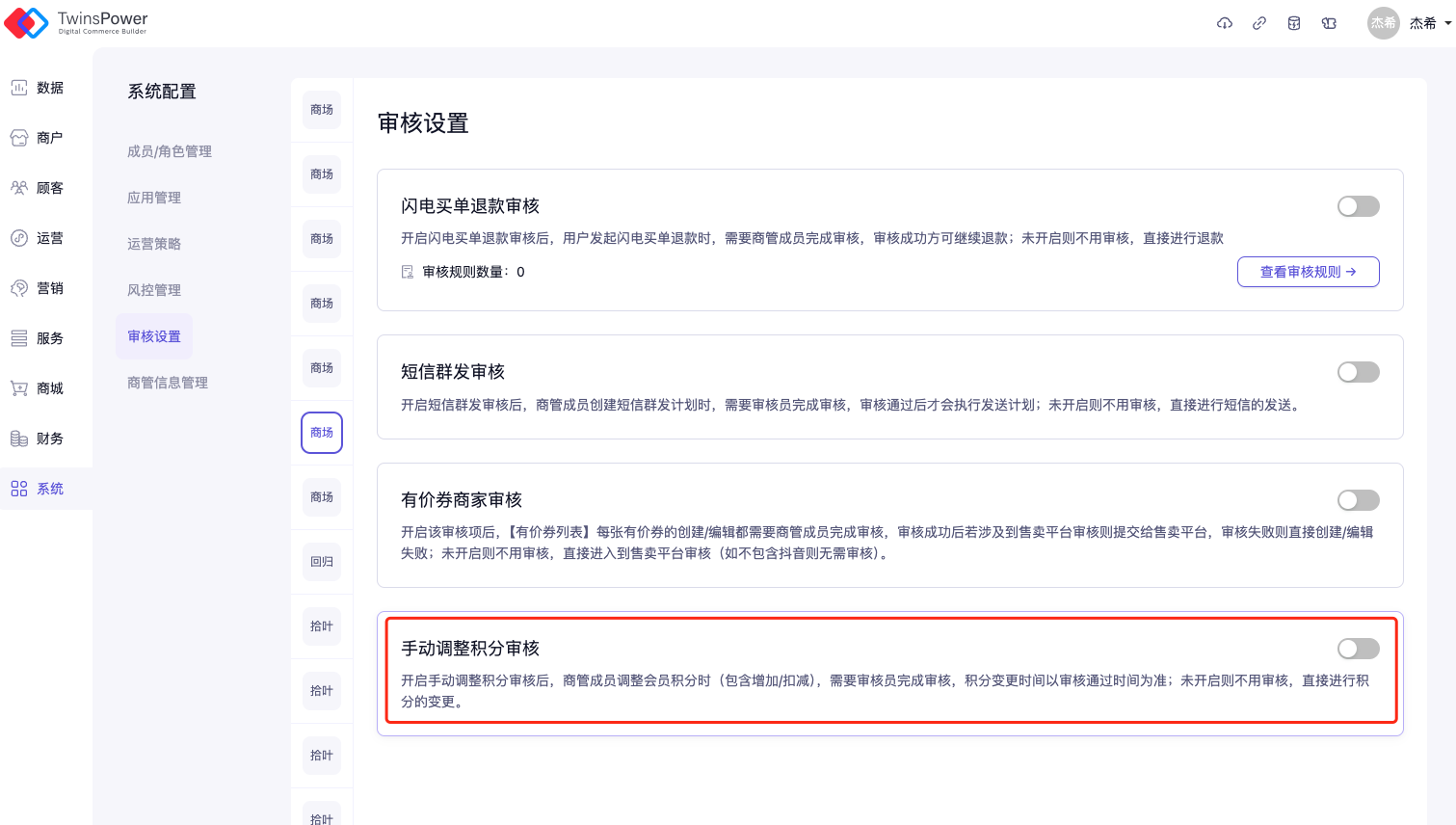The width and height of the screenshot is (1456, 825).
Task: Expand the 杰希 account dropdown arrow
Action: tap(1447, 23)
